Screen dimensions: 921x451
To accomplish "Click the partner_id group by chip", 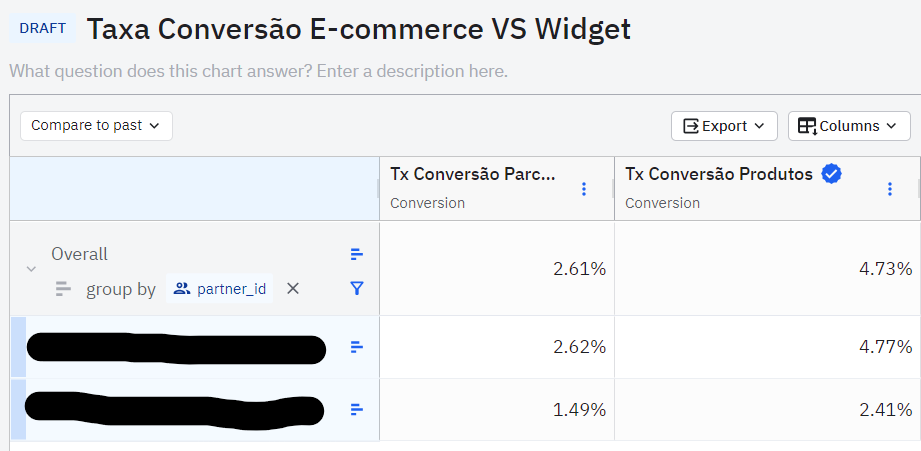I will coord(219,289).
